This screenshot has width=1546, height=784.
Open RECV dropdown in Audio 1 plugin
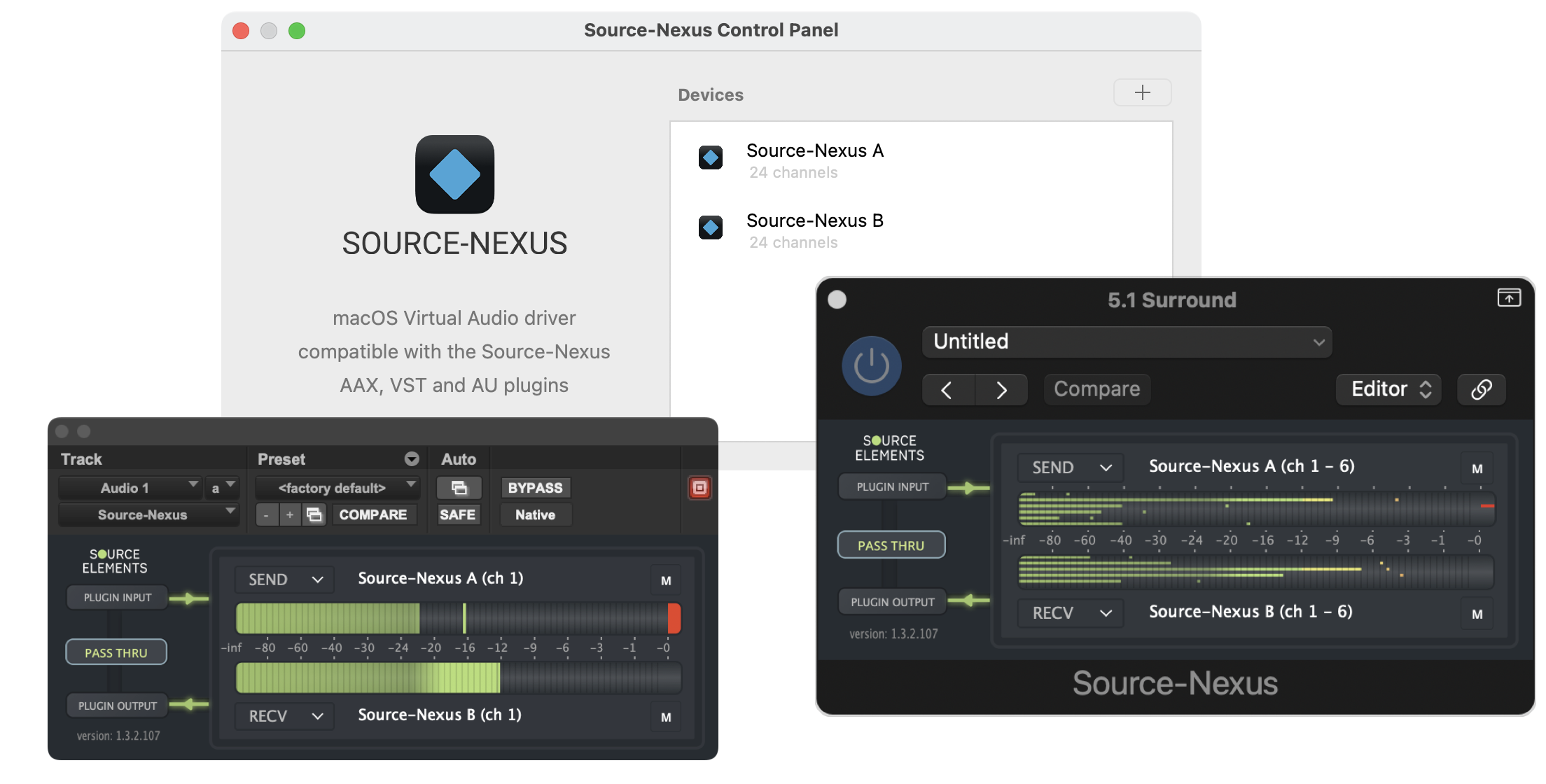pyautogui.click(x=284, y=716)
